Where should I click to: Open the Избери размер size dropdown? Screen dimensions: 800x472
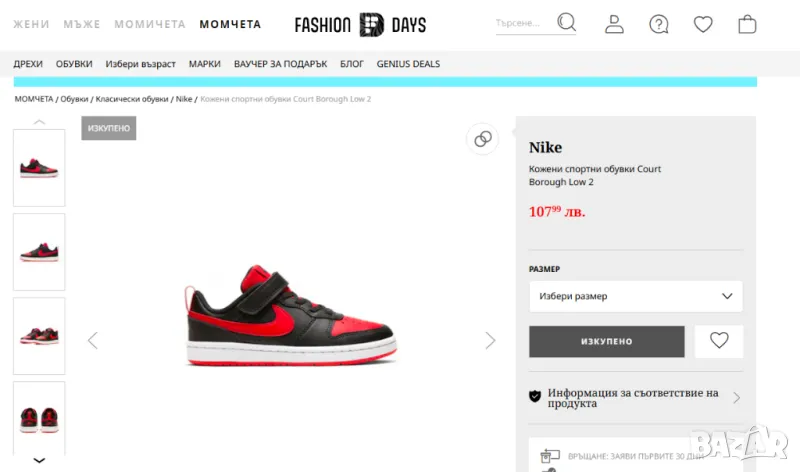635,296
